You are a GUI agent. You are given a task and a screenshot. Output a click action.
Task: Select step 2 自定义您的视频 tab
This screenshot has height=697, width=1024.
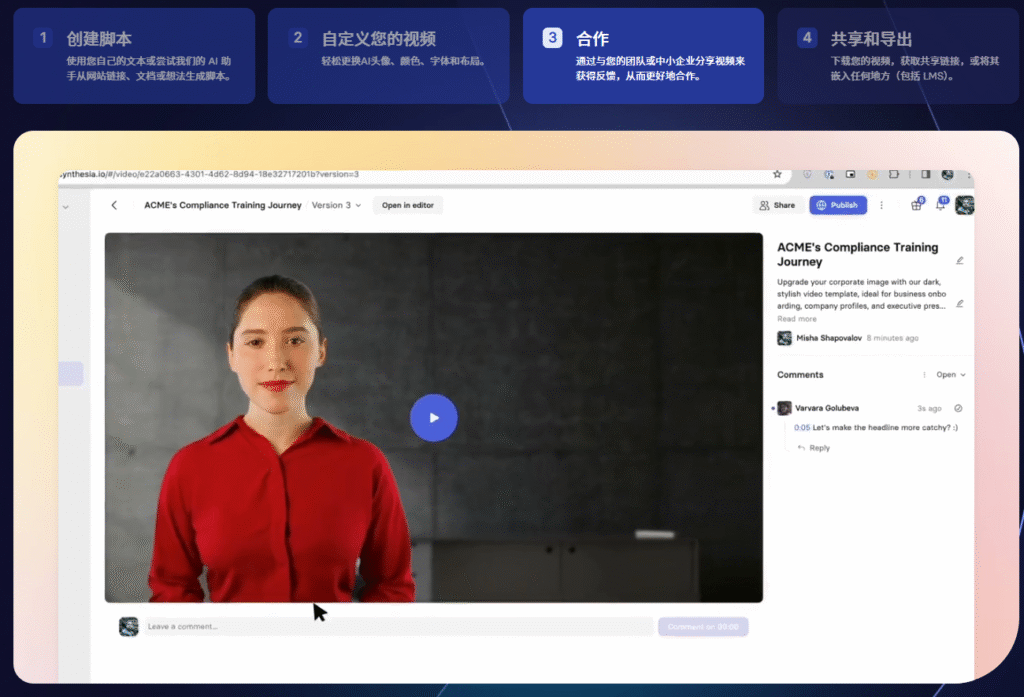(x=388, y=56)
